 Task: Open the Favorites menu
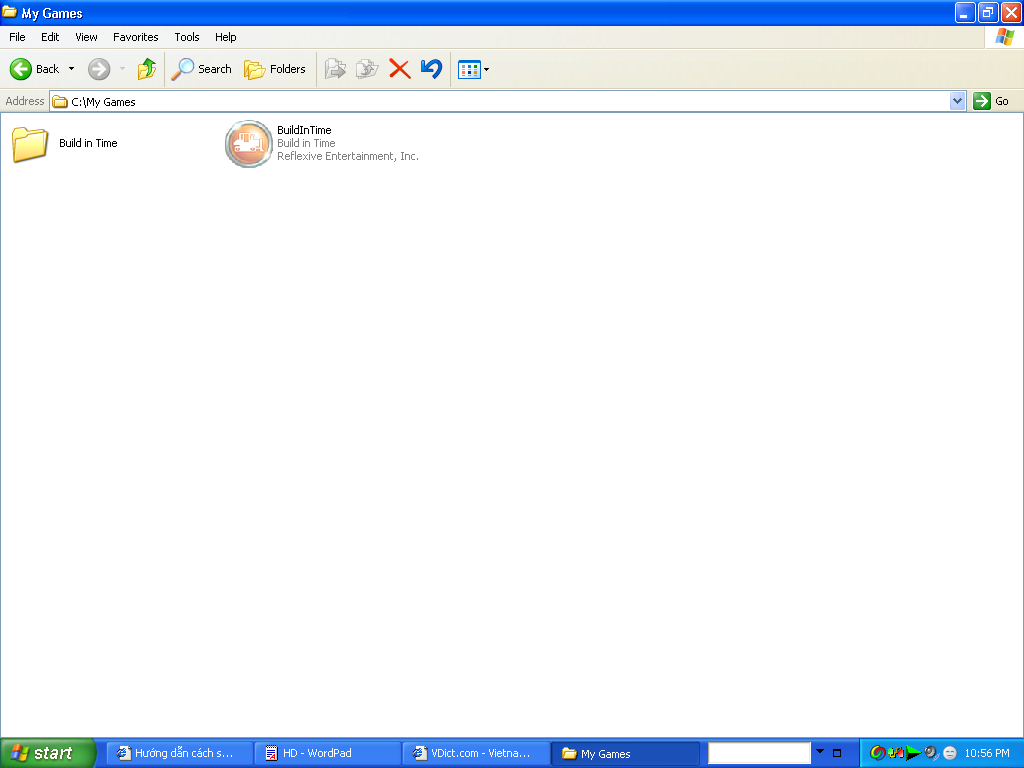click(x=135, y=37)
